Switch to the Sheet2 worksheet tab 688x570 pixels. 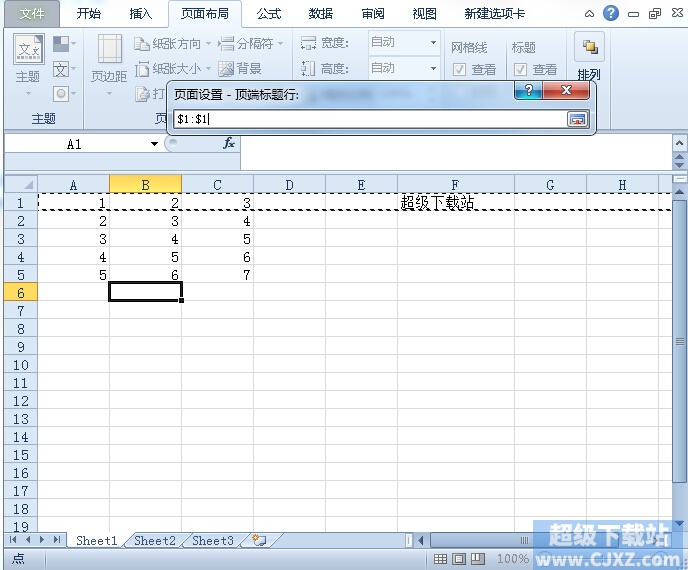tap(155, 541)
